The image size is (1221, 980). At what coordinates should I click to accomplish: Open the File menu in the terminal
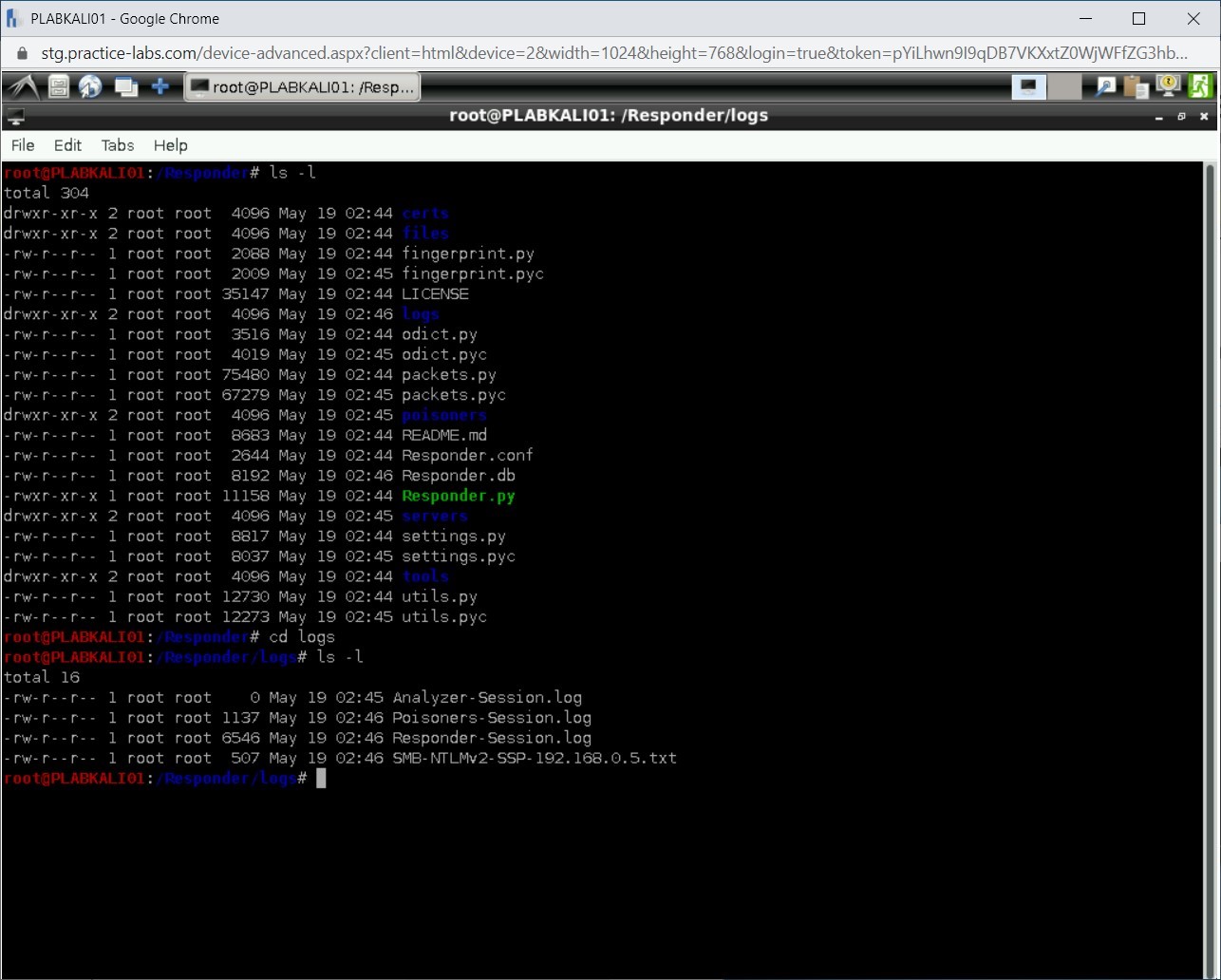[x=21, y=145]
